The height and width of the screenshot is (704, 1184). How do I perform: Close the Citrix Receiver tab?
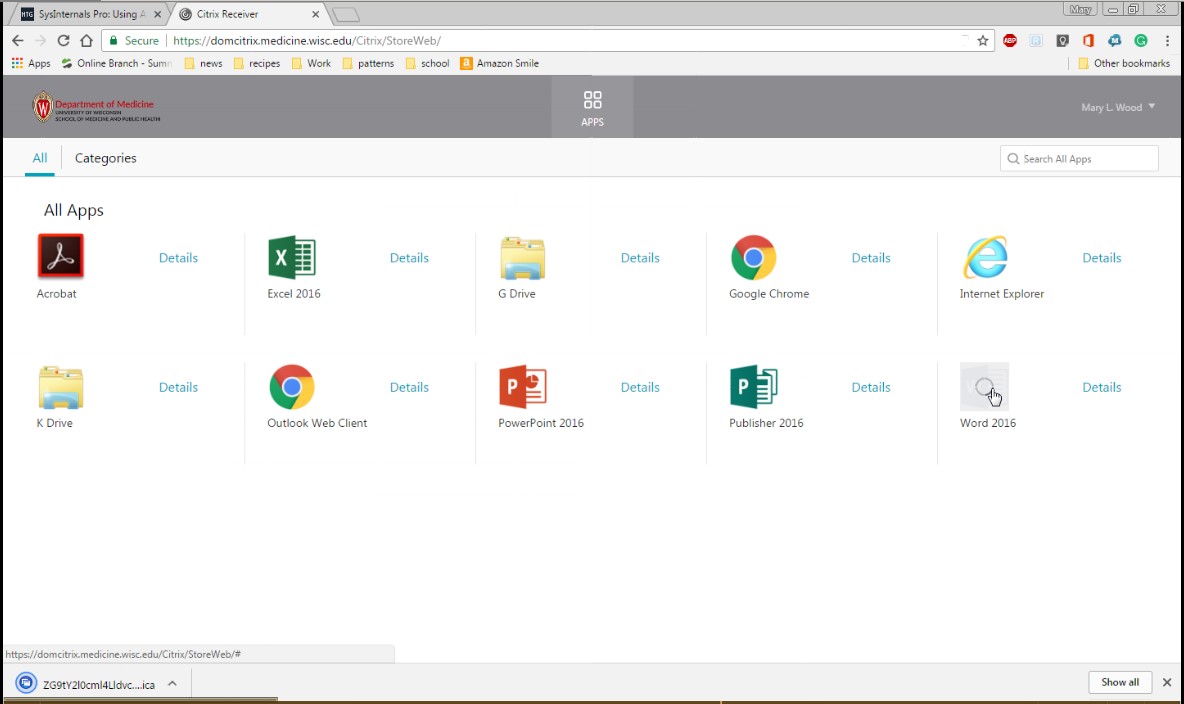316,14
